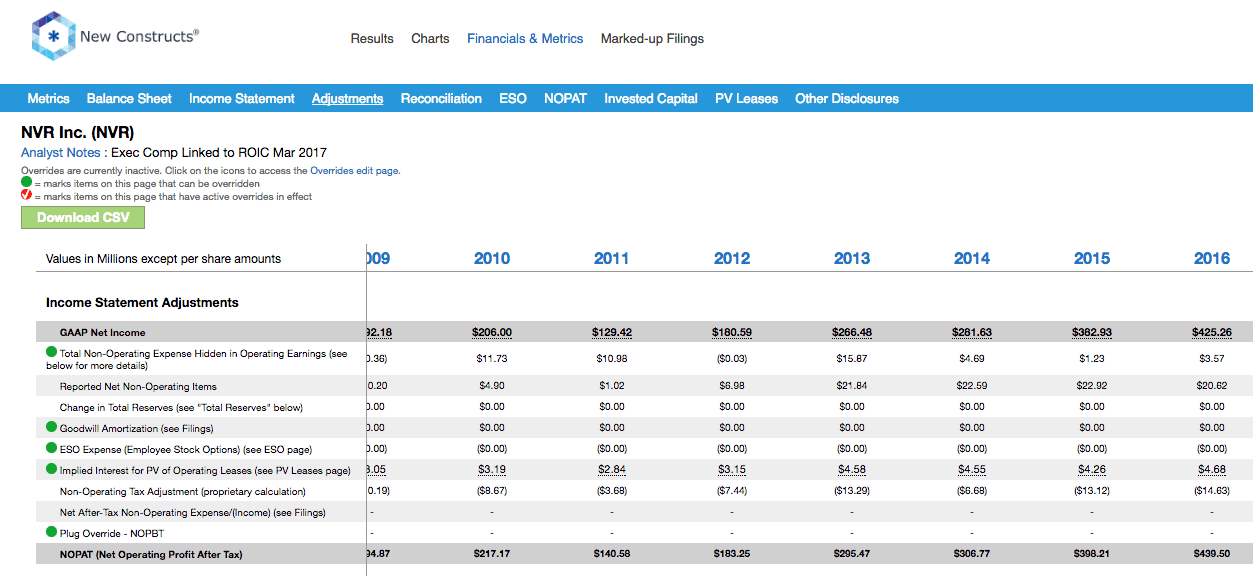Open Marked-up Filings
This screenshot has width=1253, height=576.
tap(652, 39)
